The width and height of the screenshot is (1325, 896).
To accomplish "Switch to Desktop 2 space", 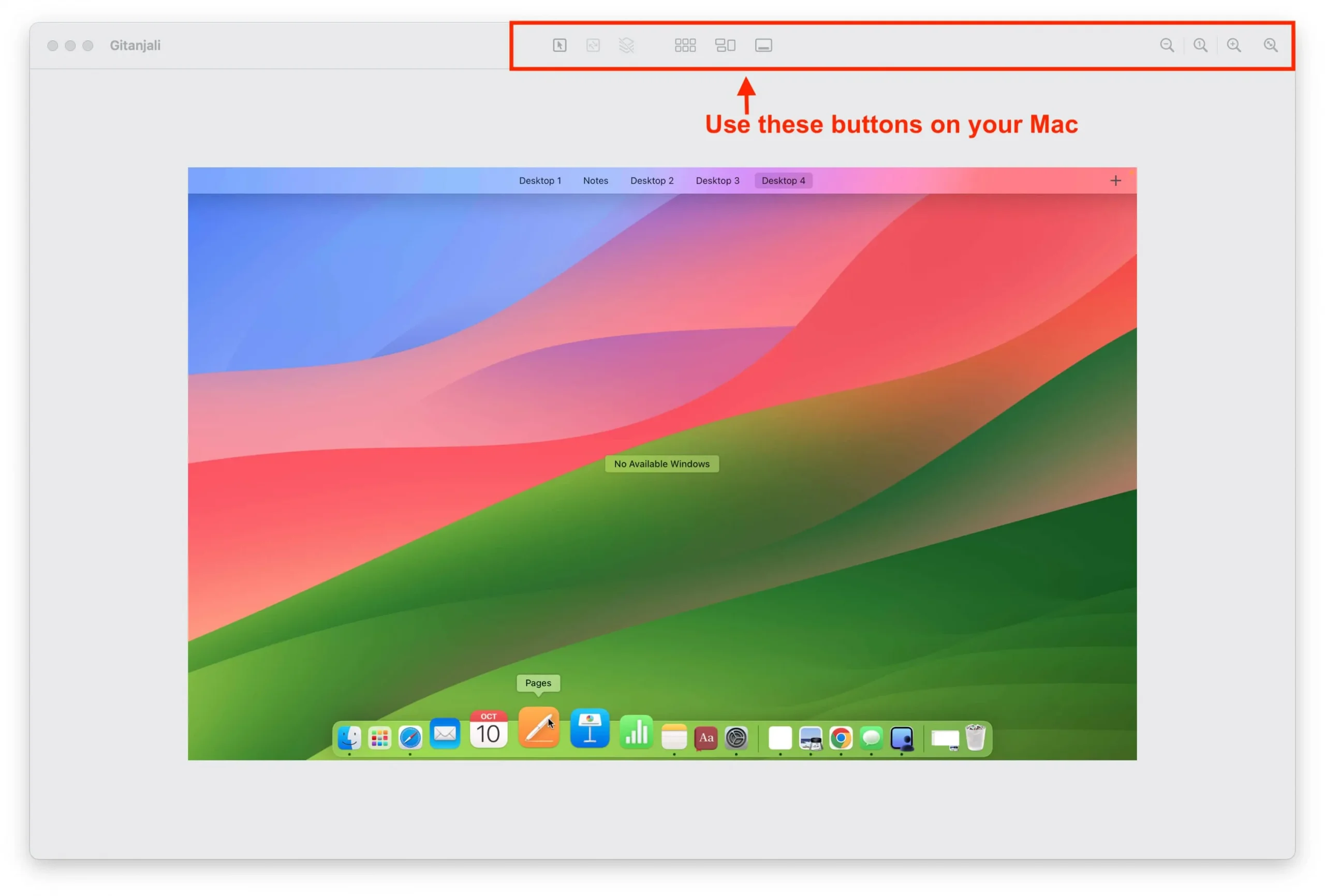I will point(652,180).
